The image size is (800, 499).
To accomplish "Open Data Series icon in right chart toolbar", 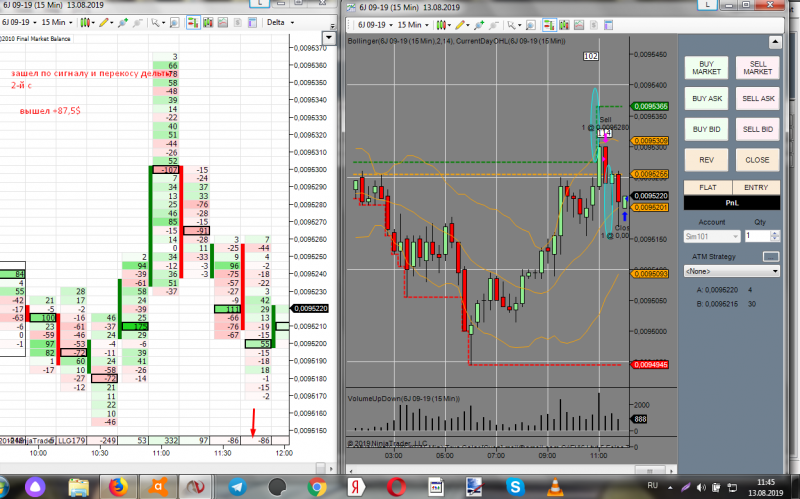I will tap(564, 25).
